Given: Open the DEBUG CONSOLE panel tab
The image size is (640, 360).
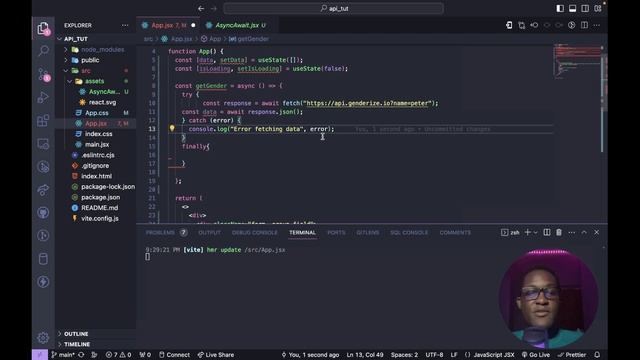Looking at the screenshot, I should (255, 232).
